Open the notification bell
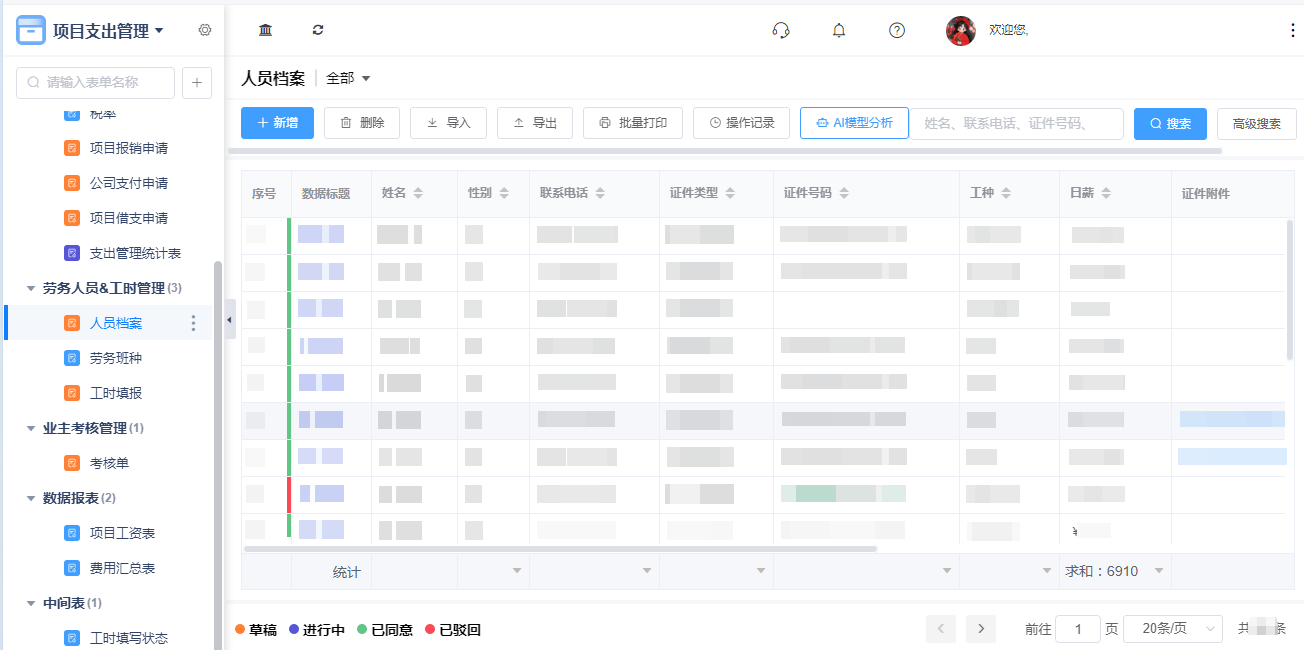 coord(839,30)
